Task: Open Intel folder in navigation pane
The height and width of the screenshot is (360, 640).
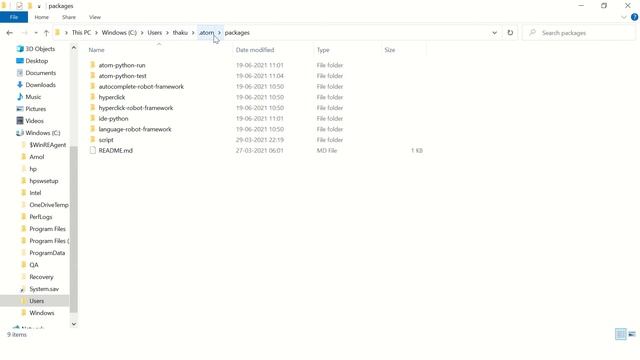Action: click(35, 193)
